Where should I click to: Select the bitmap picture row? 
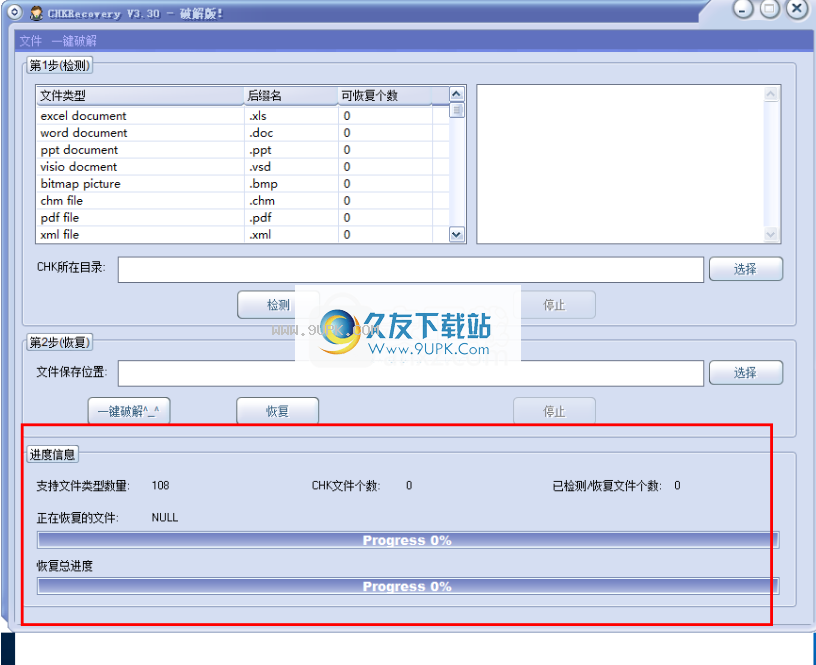pos(243,184)
